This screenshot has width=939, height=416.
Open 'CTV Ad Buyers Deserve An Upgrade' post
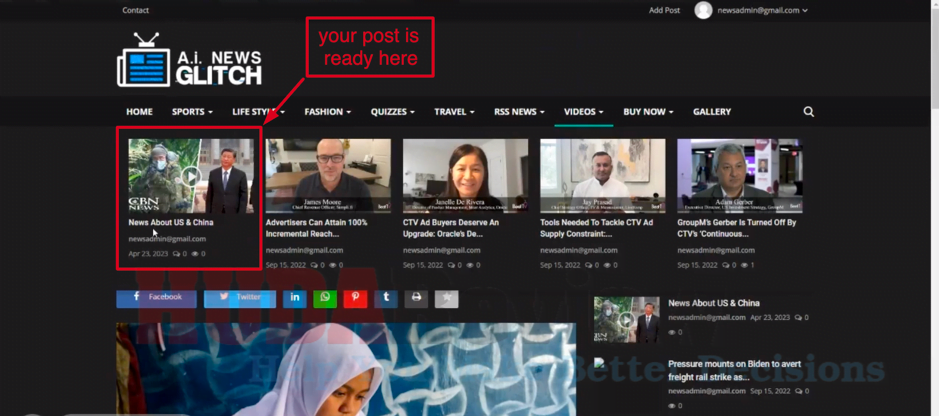(x=451, y=228)
